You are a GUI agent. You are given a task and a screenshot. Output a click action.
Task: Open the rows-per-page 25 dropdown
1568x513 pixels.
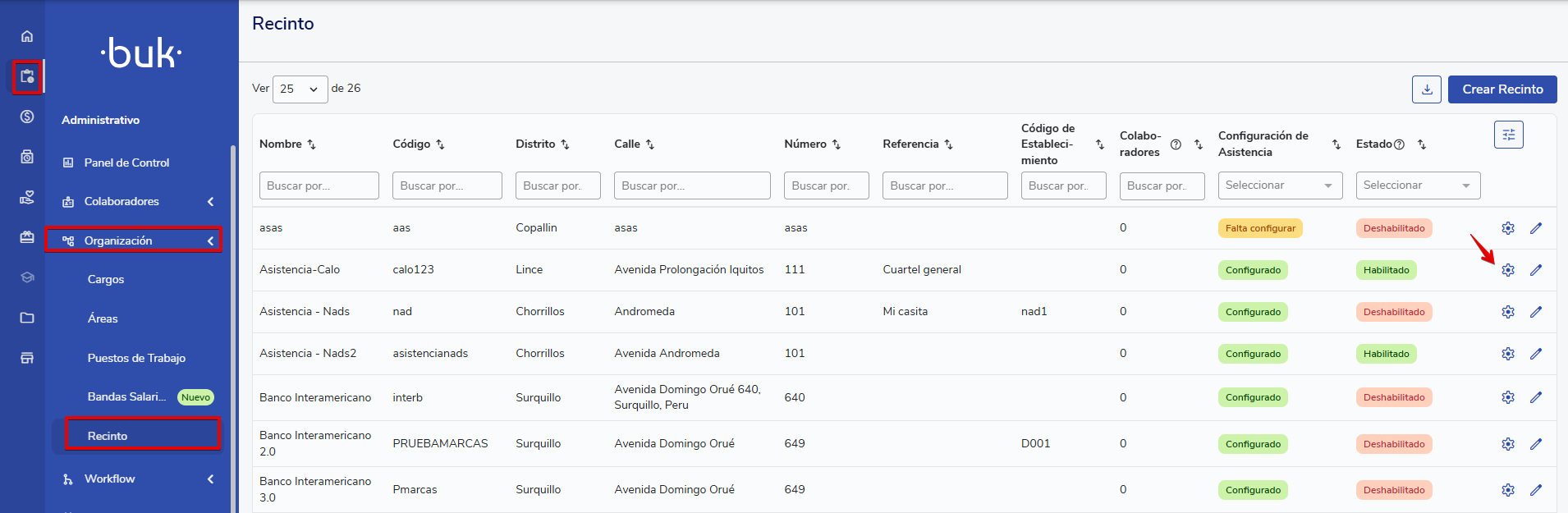click(x=300, y=89)
